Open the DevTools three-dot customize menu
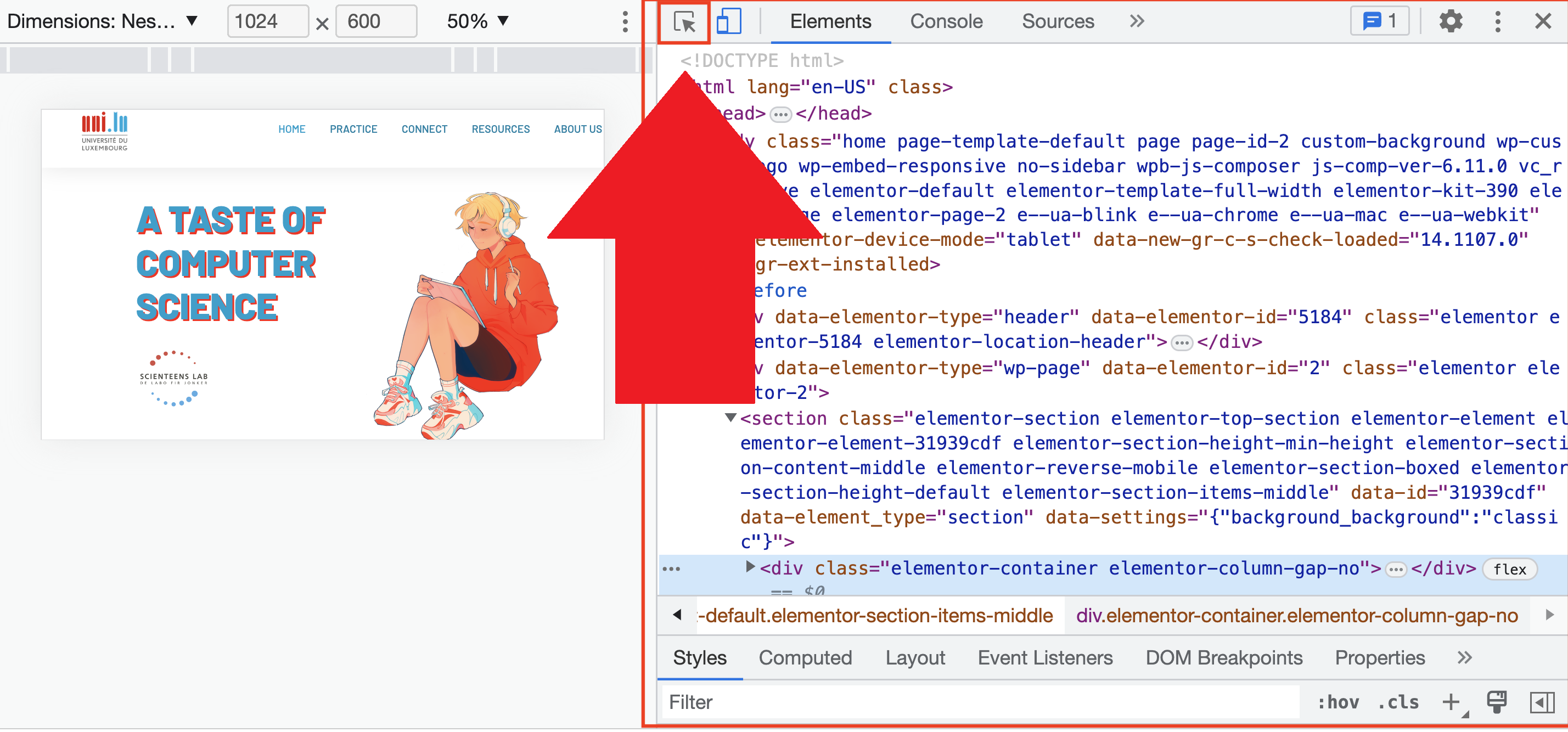Image resolution: width=1568 pixels, height=732 pixels. [1497, 22]
